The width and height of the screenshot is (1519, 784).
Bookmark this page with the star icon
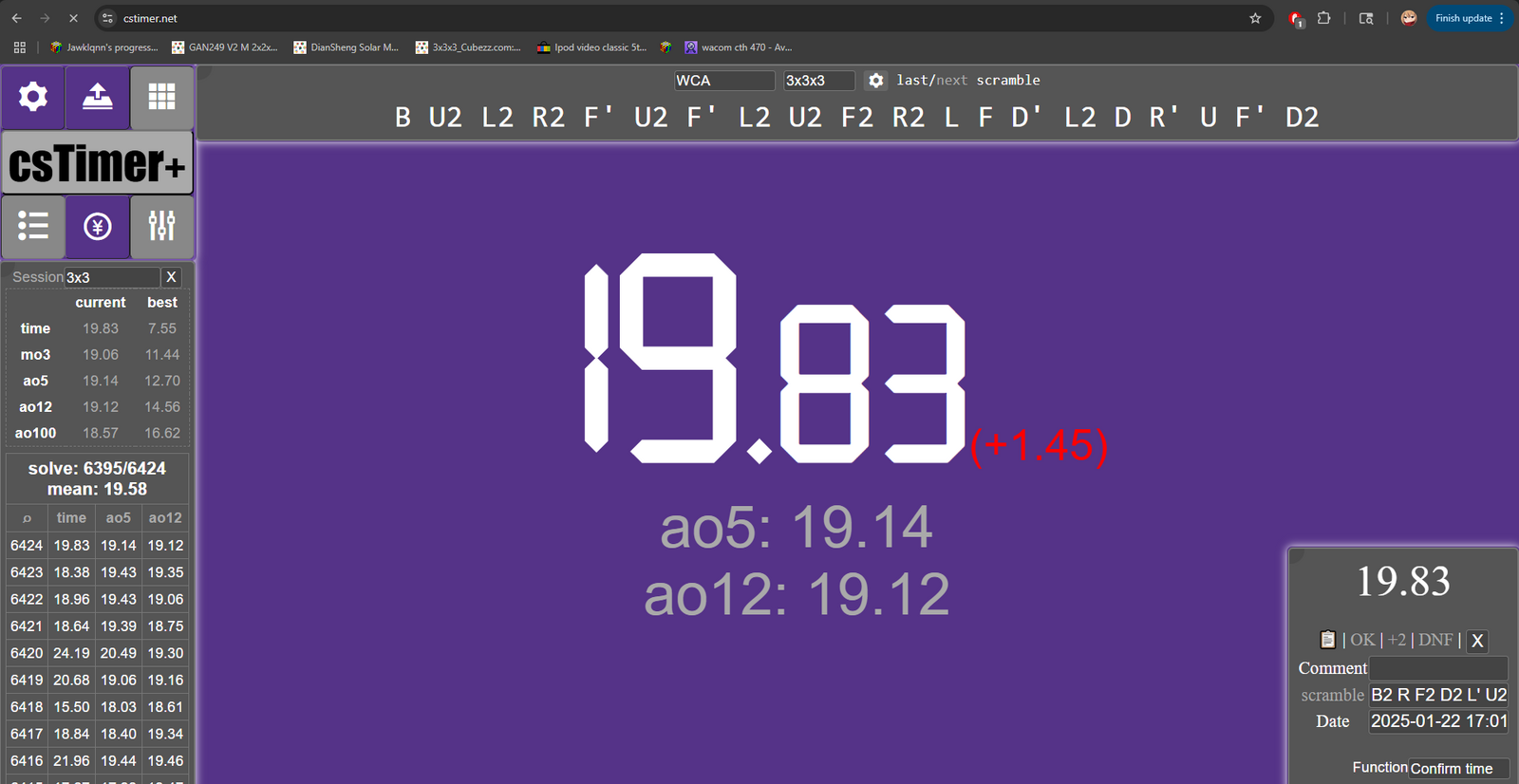[x=1255, y=18]
